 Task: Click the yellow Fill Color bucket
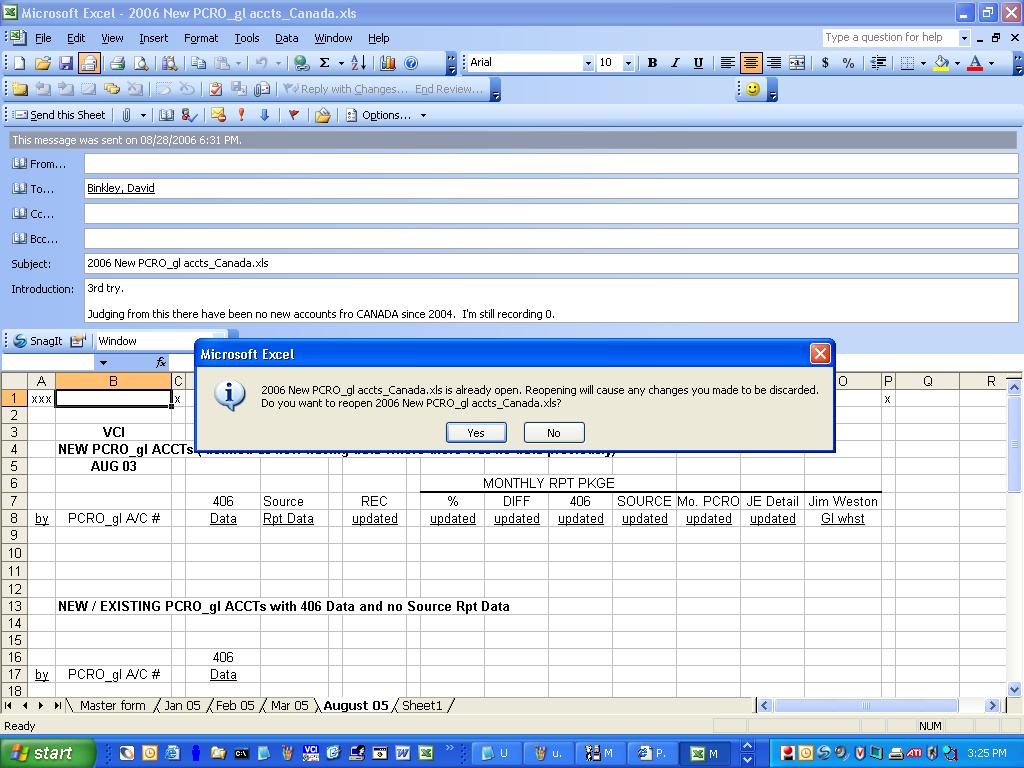coord(940,63)
